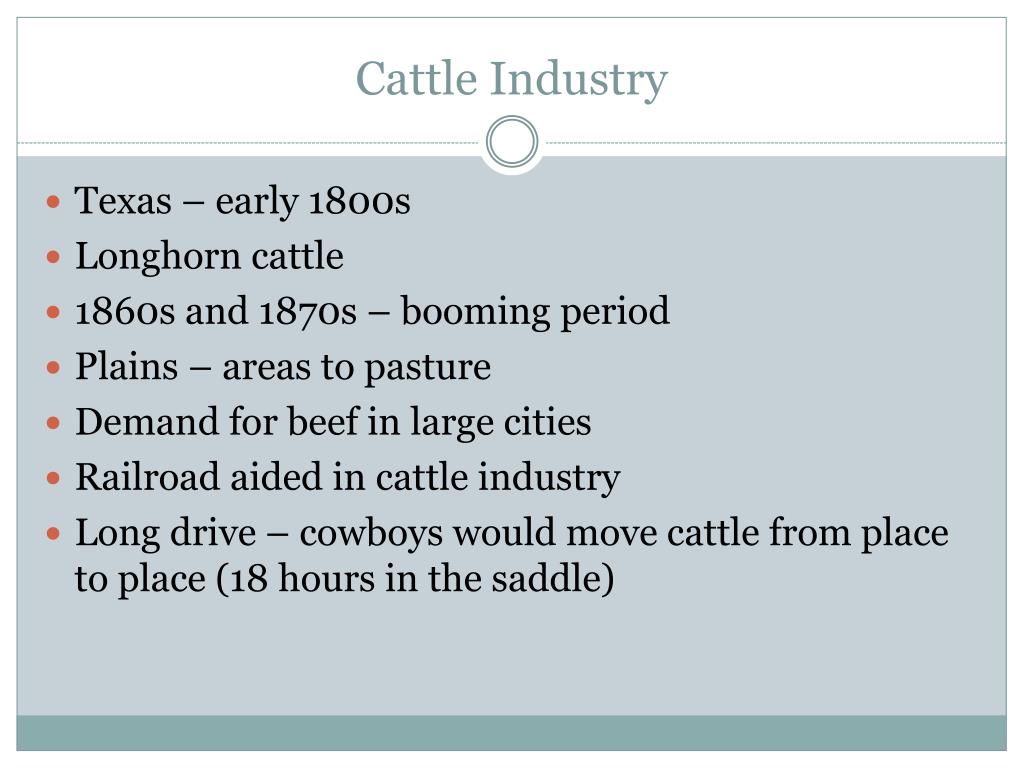
Task: Click the bullet dot before 1860s and 1870s
Action: pyautogui.click(x=54, y=312)
